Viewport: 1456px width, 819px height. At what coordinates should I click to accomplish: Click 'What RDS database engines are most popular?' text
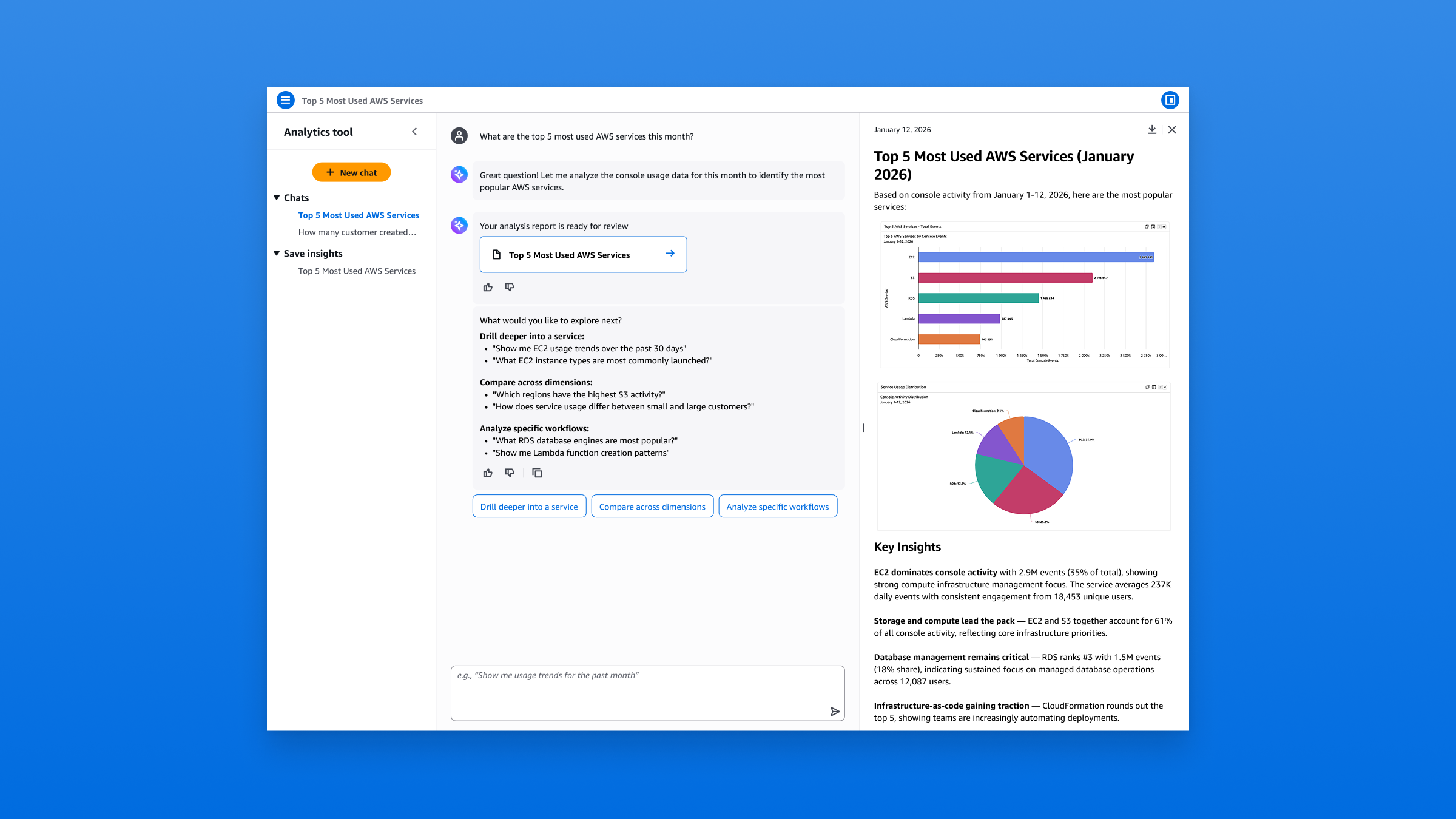(x=585, y=441)
